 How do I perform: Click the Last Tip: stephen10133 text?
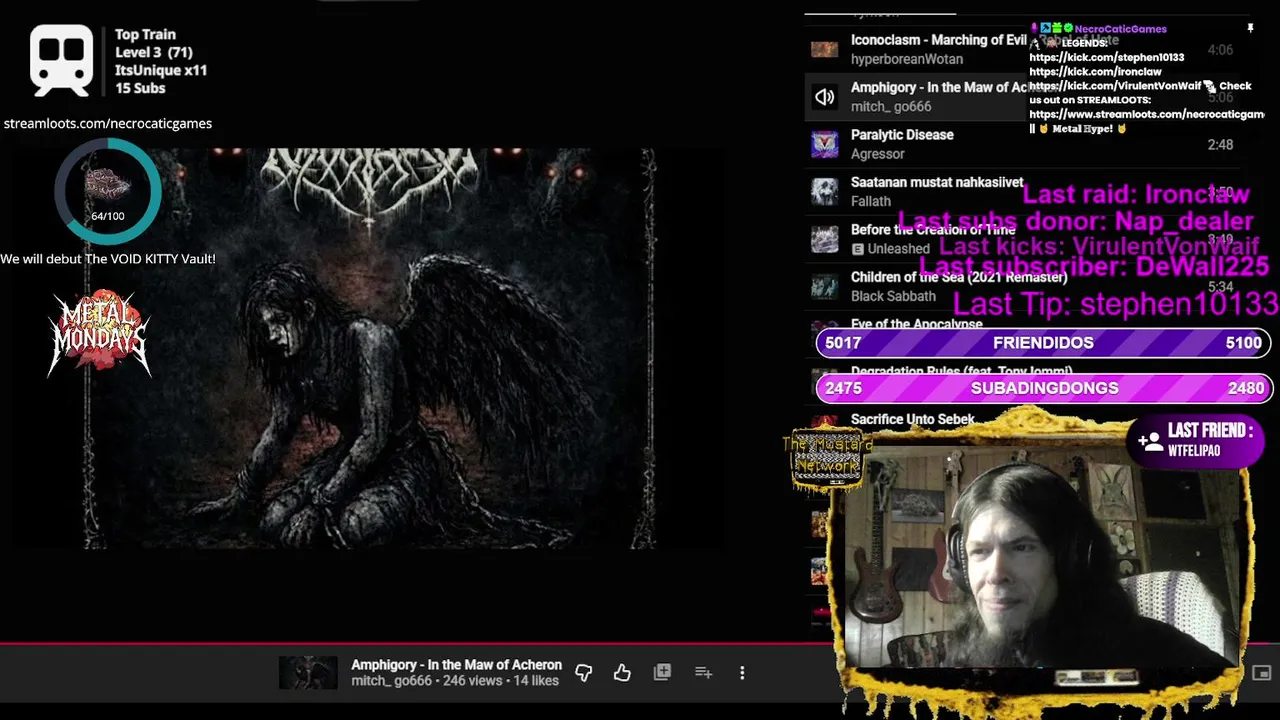point(1116,303)
